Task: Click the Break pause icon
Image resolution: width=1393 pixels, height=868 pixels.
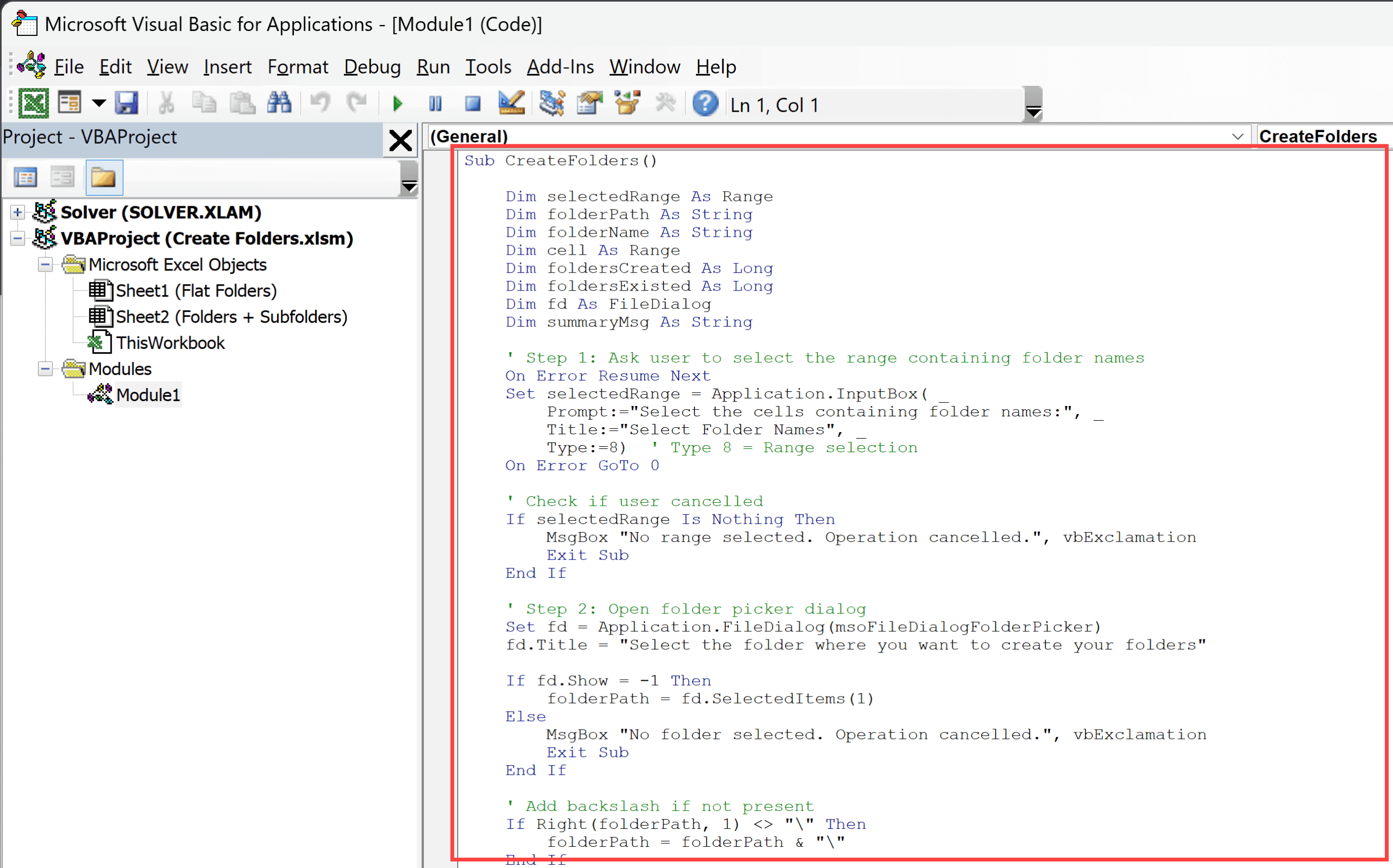Action: (436, 104)
